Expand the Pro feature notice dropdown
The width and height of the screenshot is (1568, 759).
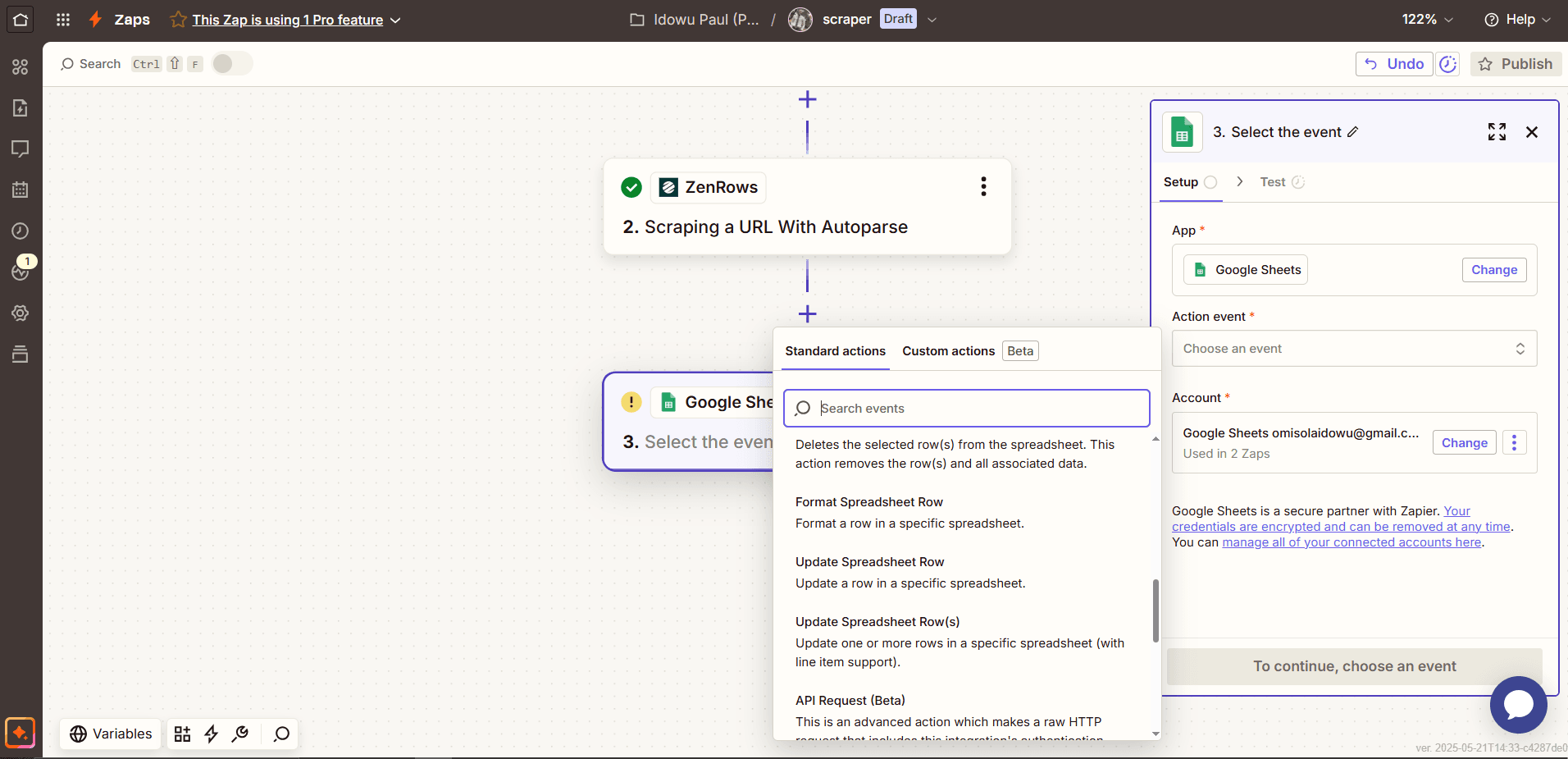point(395,21)
